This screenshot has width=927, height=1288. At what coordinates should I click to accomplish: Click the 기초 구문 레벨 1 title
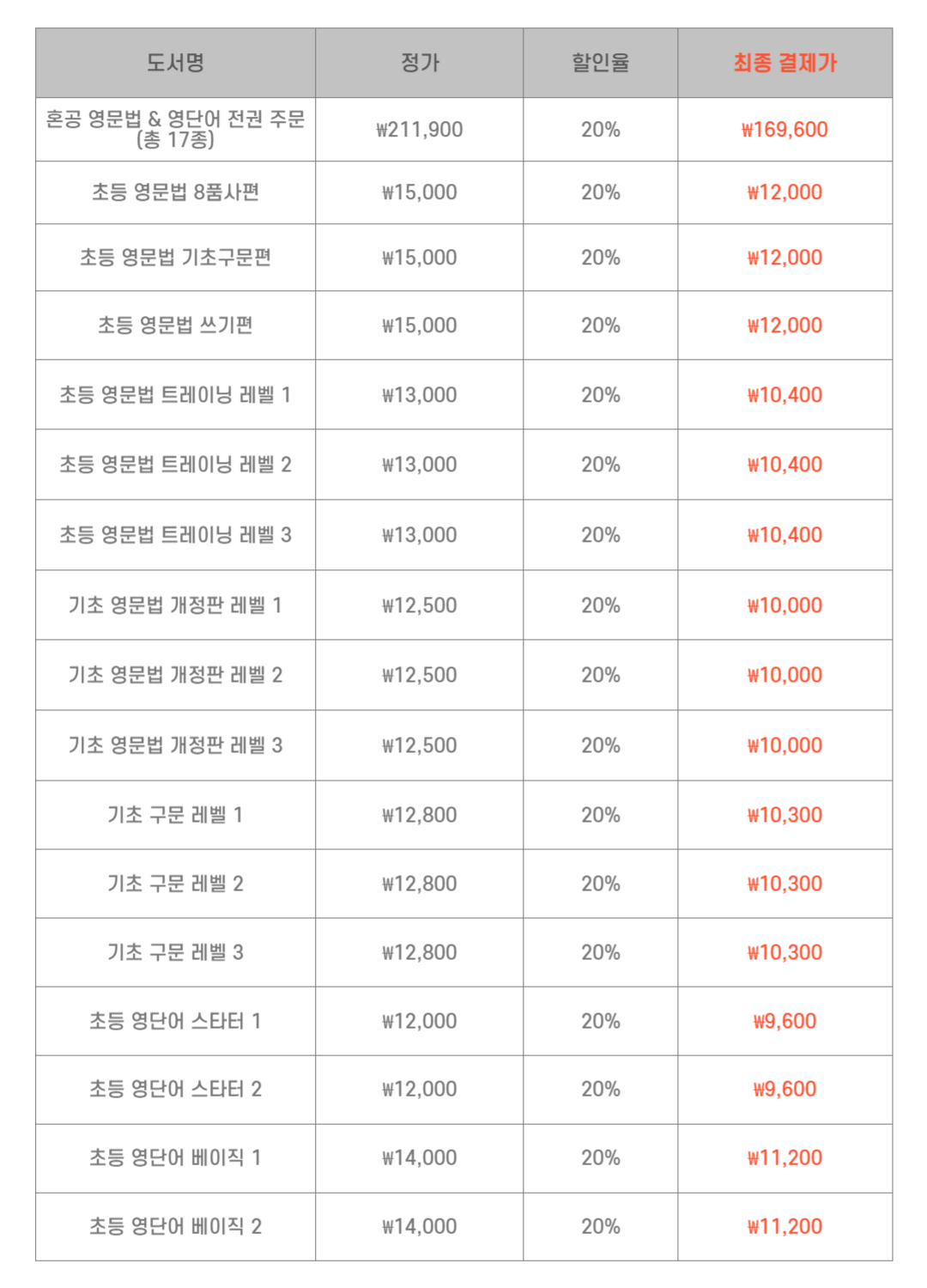click(x=175, y=815)
